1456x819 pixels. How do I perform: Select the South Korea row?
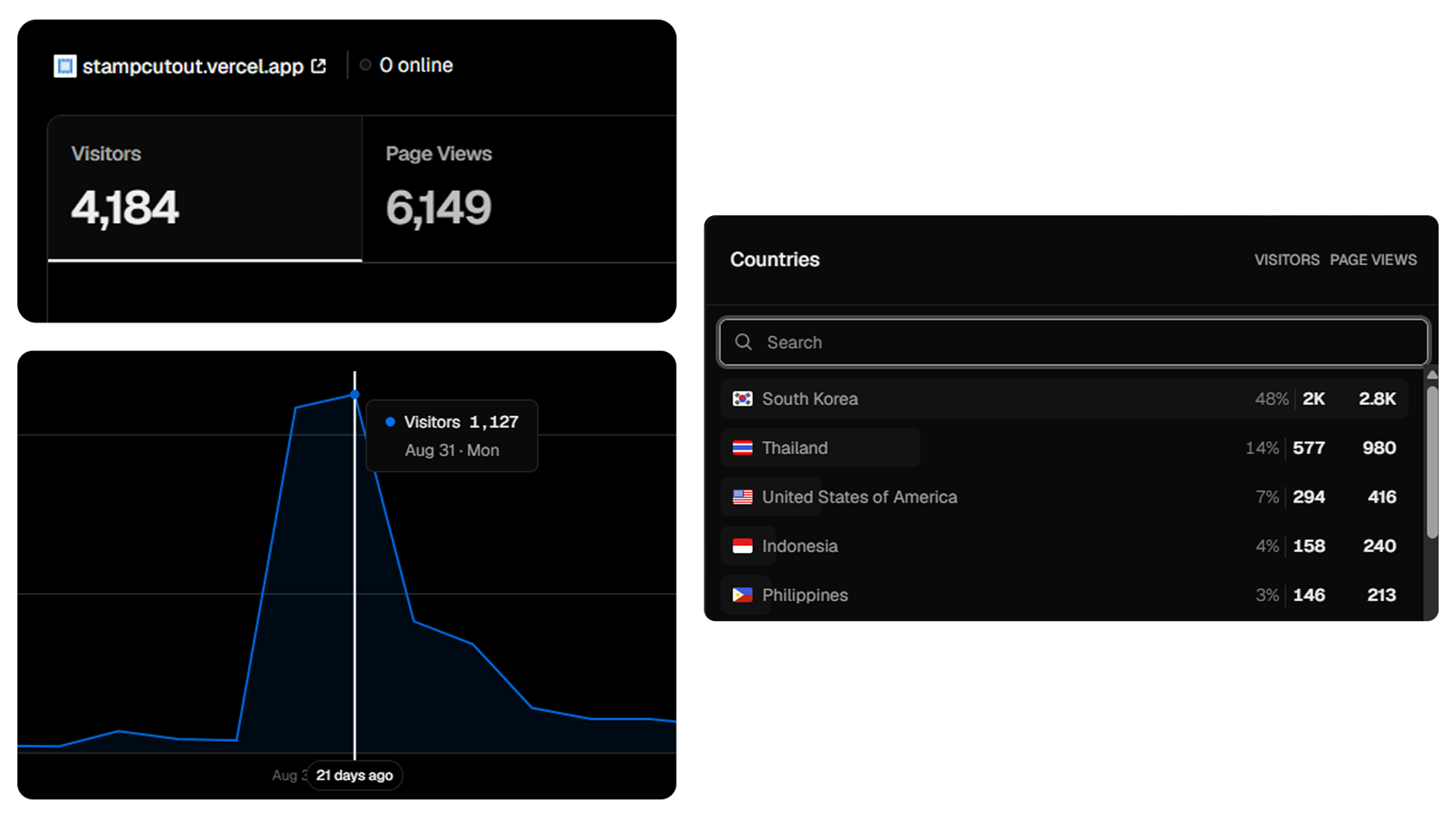click(x=1064, y=399)
